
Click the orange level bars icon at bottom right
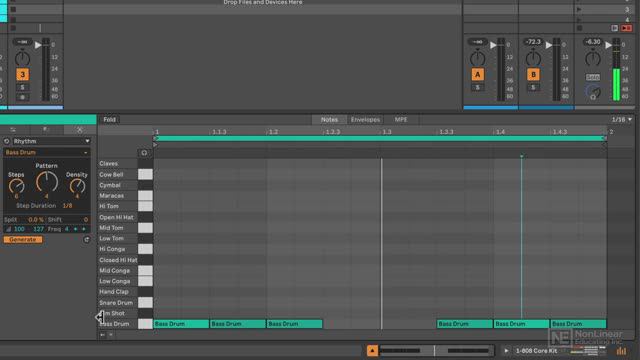(621, 351)
